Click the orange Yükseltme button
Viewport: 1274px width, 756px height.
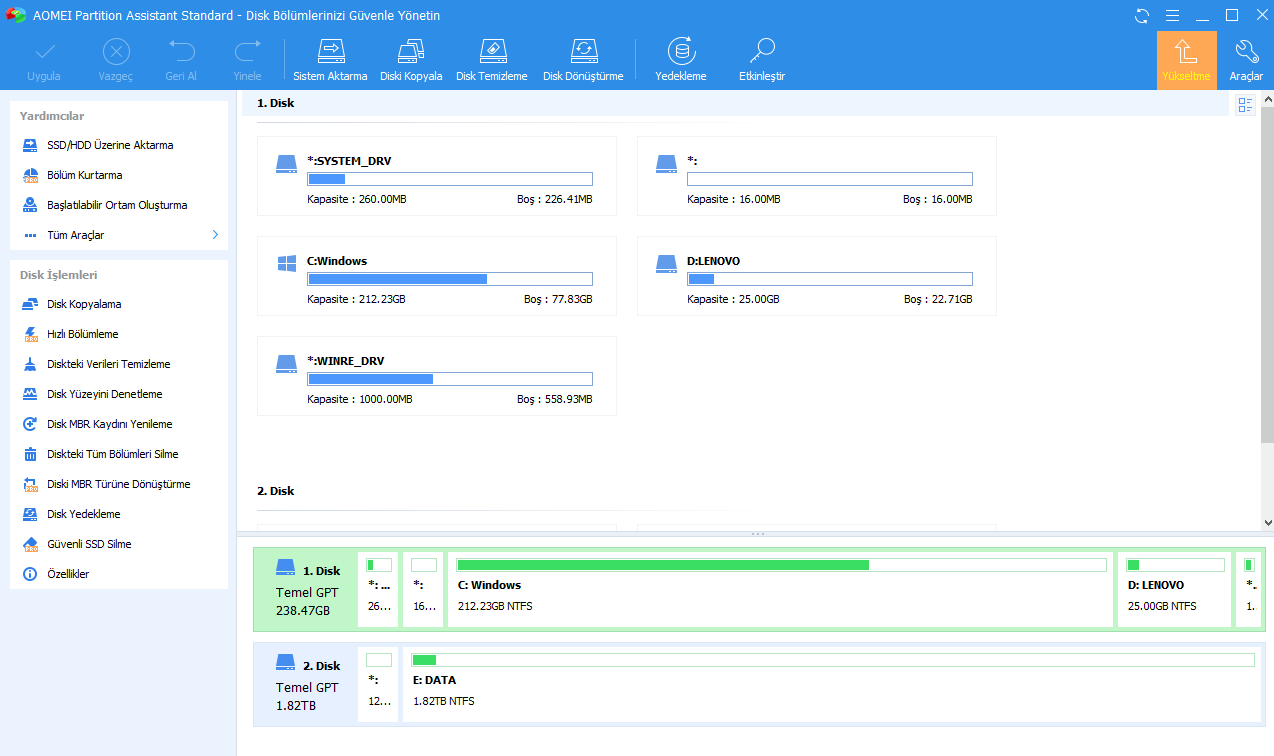coord(1186,60)
